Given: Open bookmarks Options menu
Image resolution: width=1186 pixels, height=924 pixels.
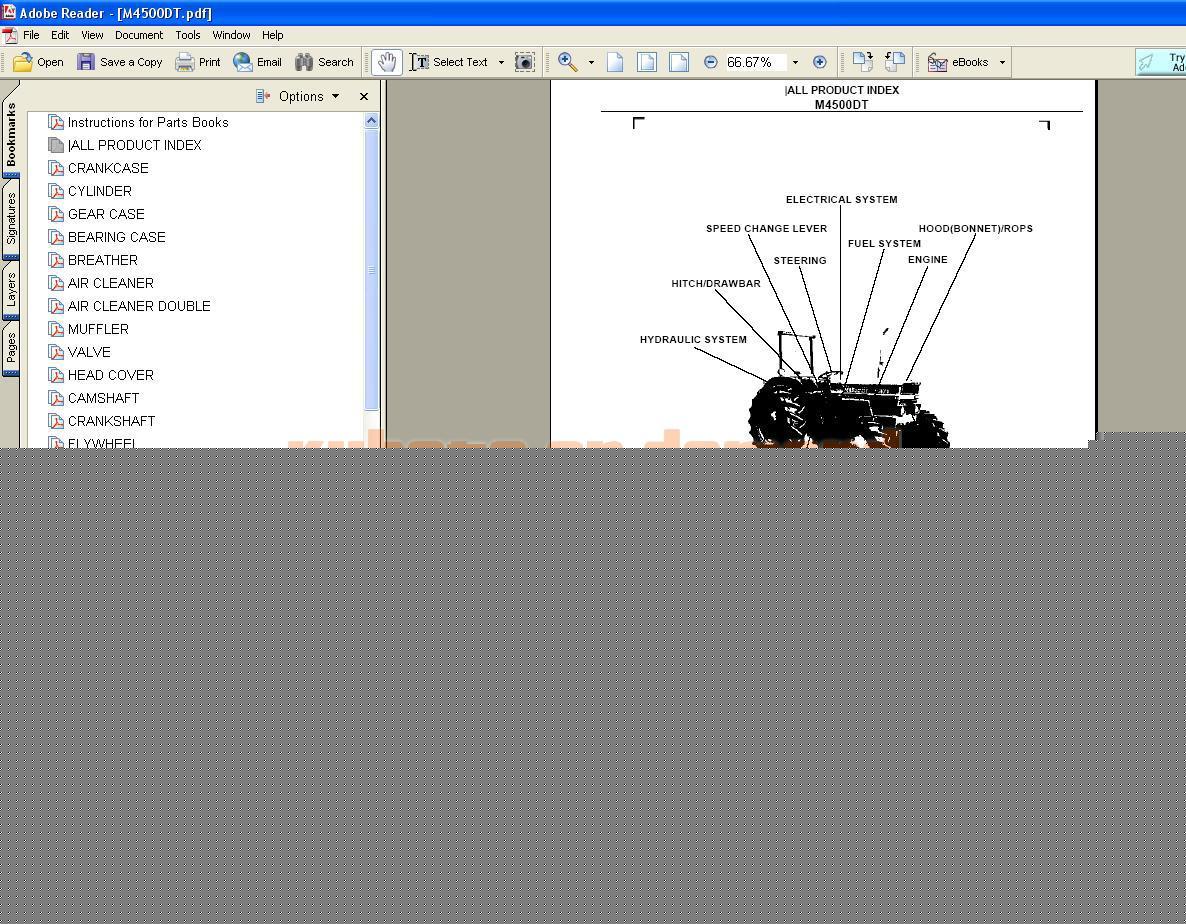Looking at the screenshot, I should tap(298, 96).
